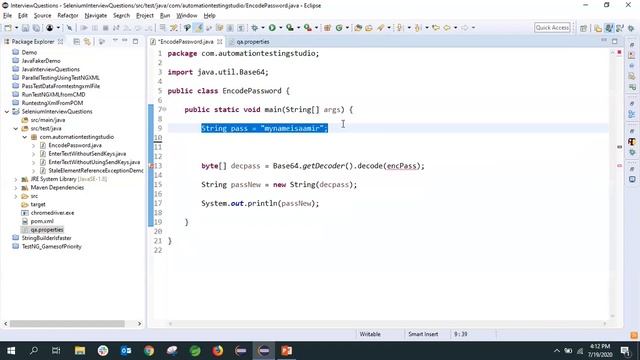Toggle Link with Editor in Package Explorer
This screenshot has height=360, width=640.
(87, 42)
